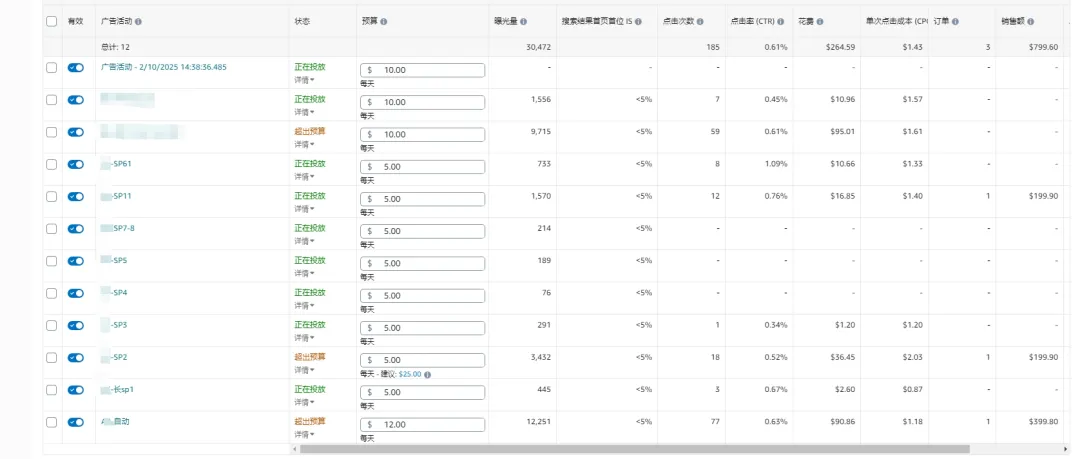Click the info icon beside 销售额 header
The height and width of the screenshot is (459, 1080).
[x=1030, y=22]
